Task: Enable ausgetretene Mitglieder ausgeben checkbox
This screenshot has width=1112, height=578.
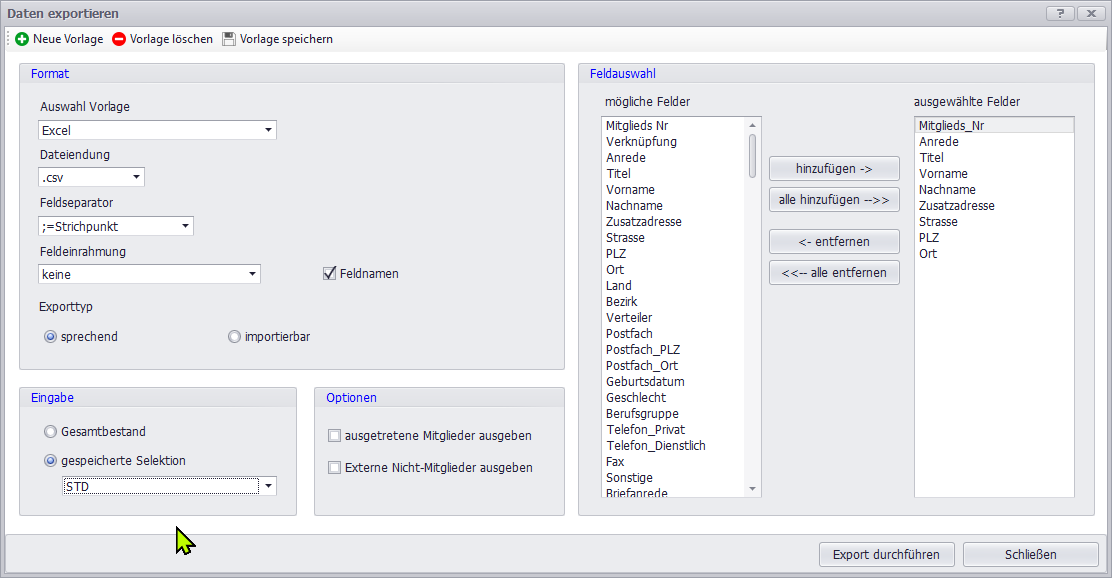Action: (335, 436)
